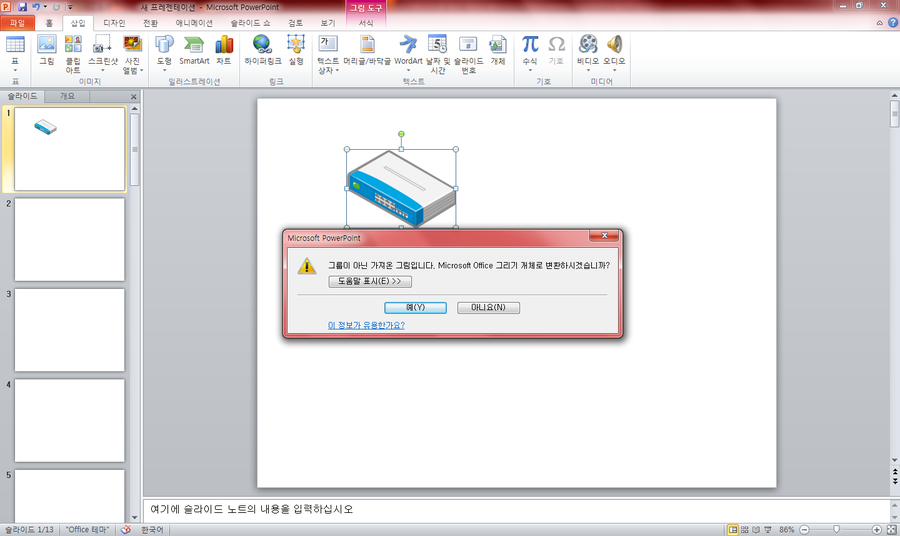The height and width of the screenshot is (536, 900).
Task: Select slide 3 thumbnail
Action: [x=69, y=330]
